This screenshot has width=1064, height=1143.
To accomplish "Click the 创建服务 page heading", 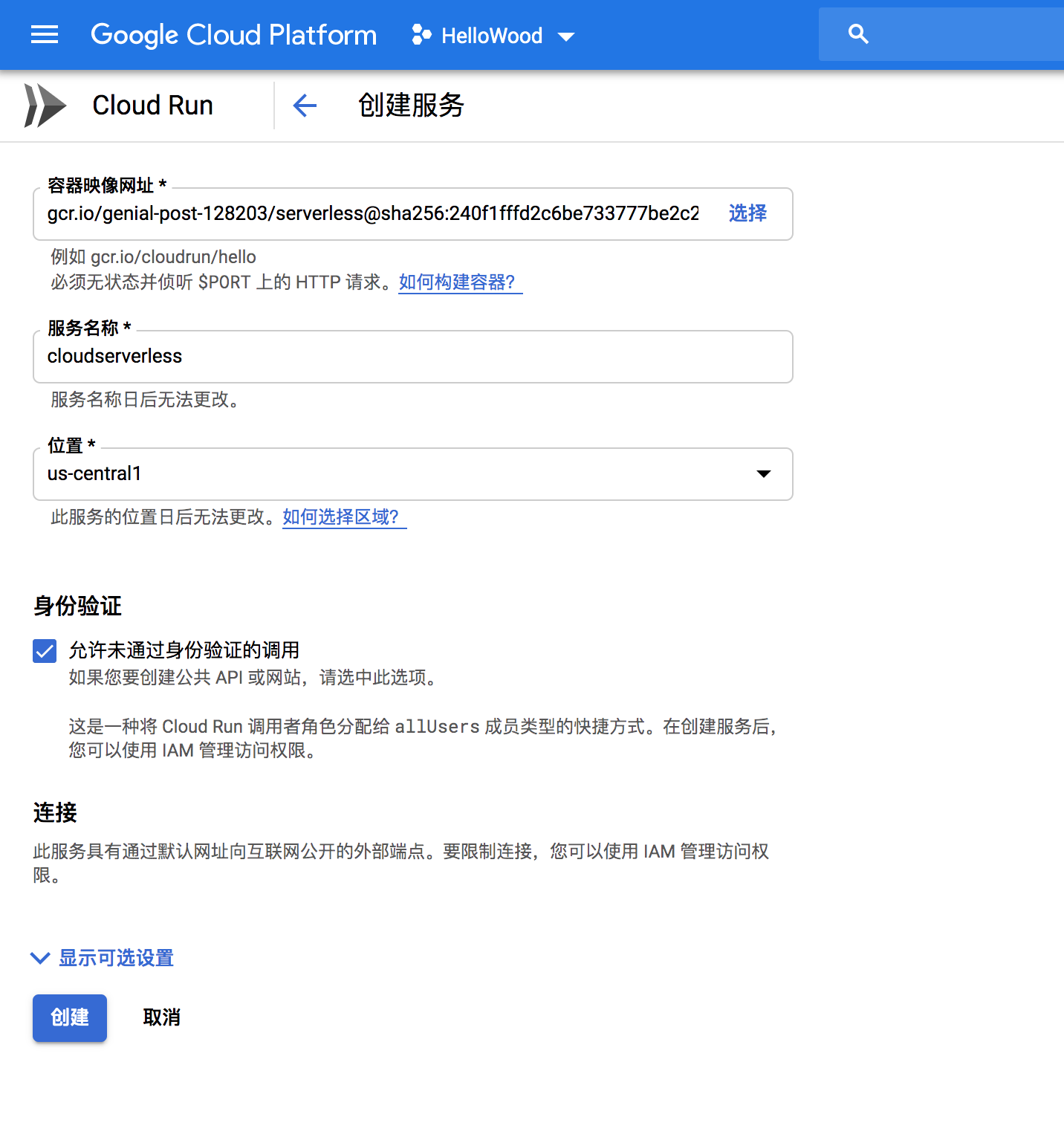I will tap(411, 106).
